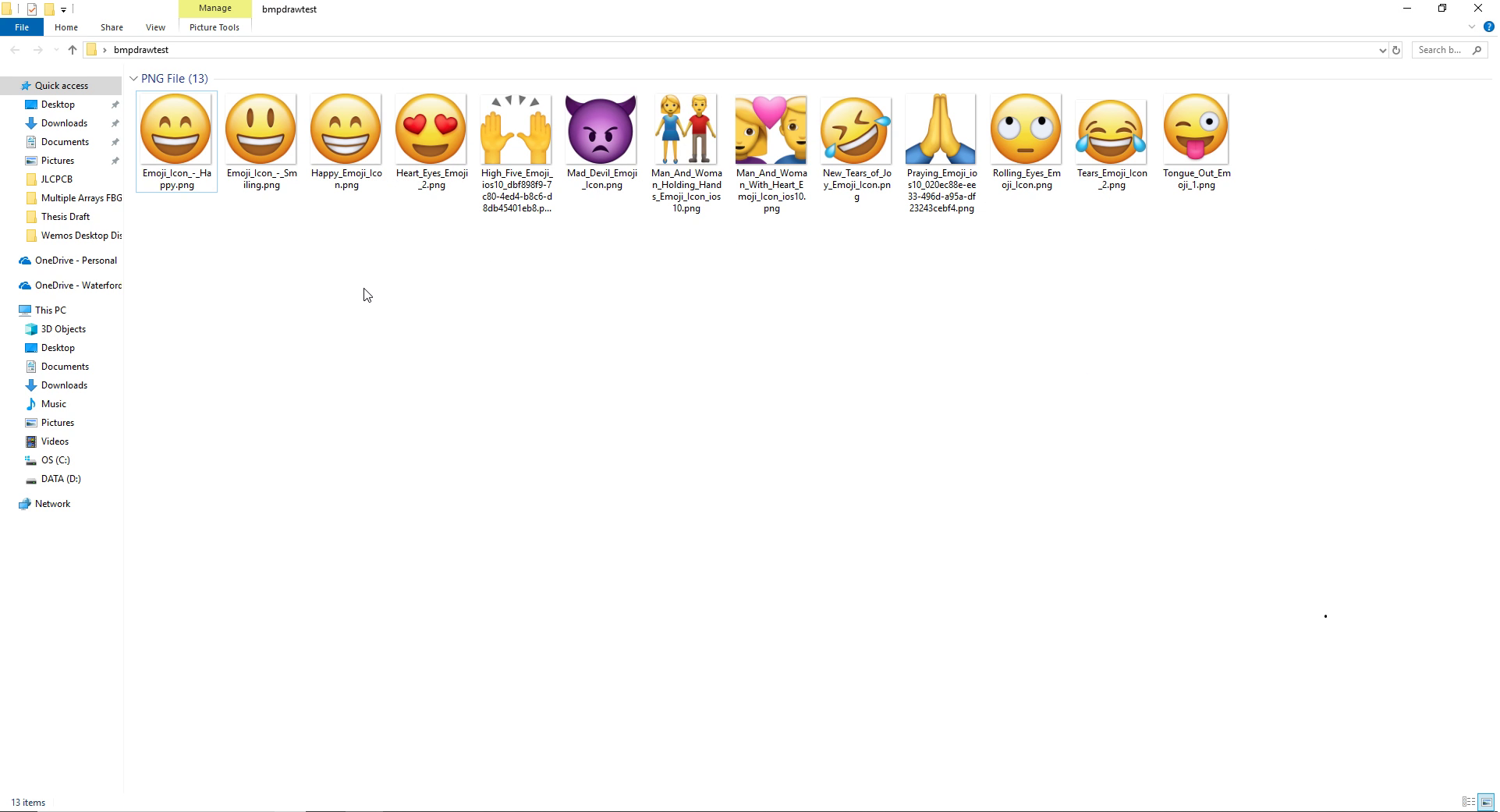Open the File menu tab
1500x812 pixels.
(22, 27)
